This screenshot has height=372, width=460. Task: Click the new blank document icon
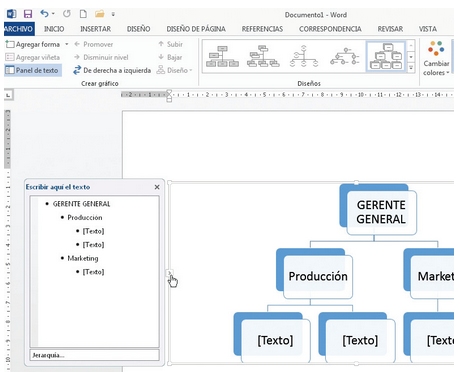83,14
